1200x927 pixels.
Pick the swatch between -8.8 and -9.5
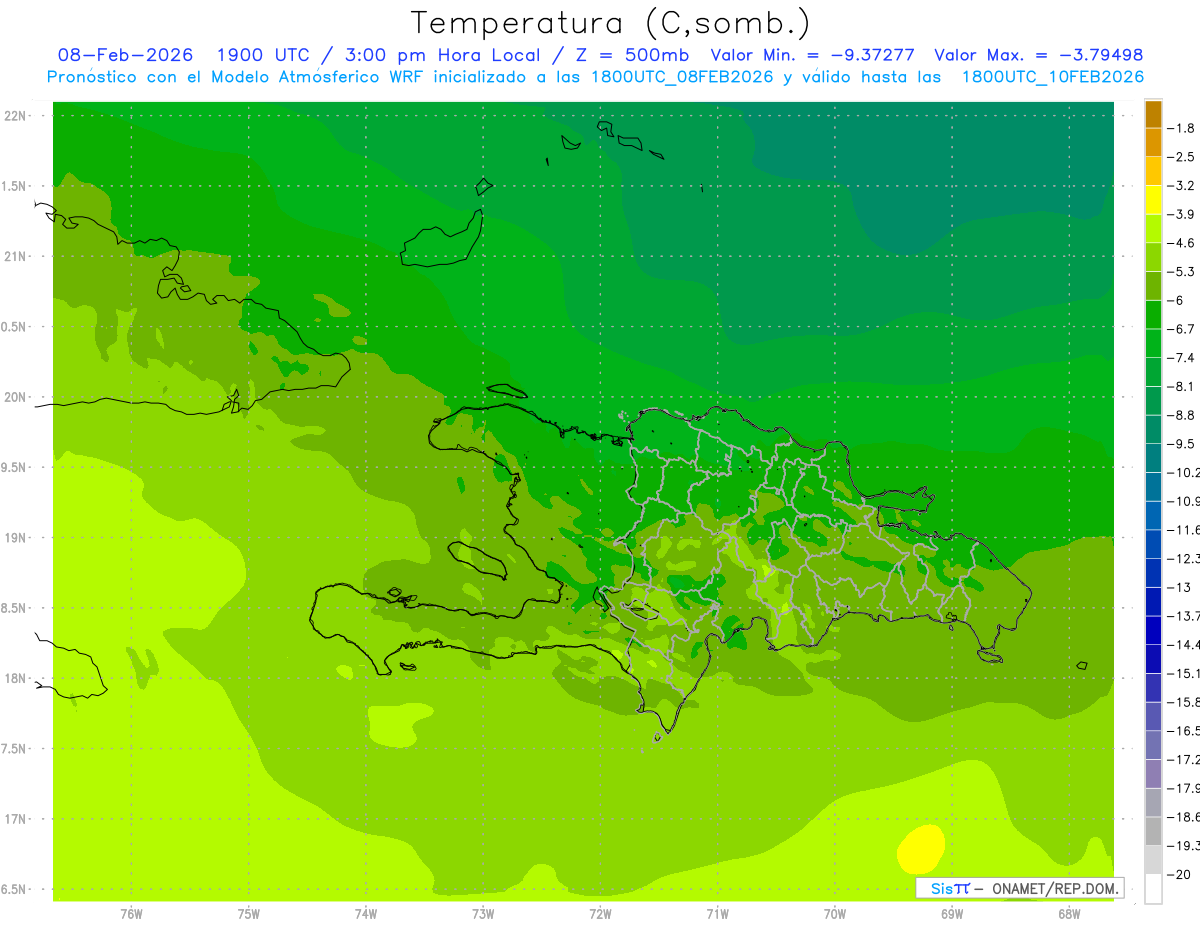tap(1153, 430)
